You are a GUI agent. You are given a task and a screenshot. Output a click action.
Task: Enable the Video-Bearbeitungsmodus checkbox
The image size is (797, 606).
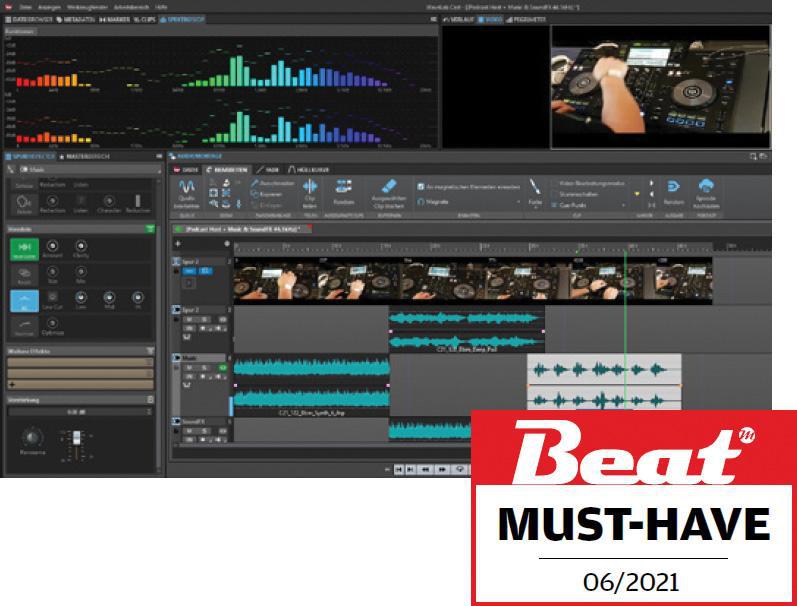tap(554, 183)
